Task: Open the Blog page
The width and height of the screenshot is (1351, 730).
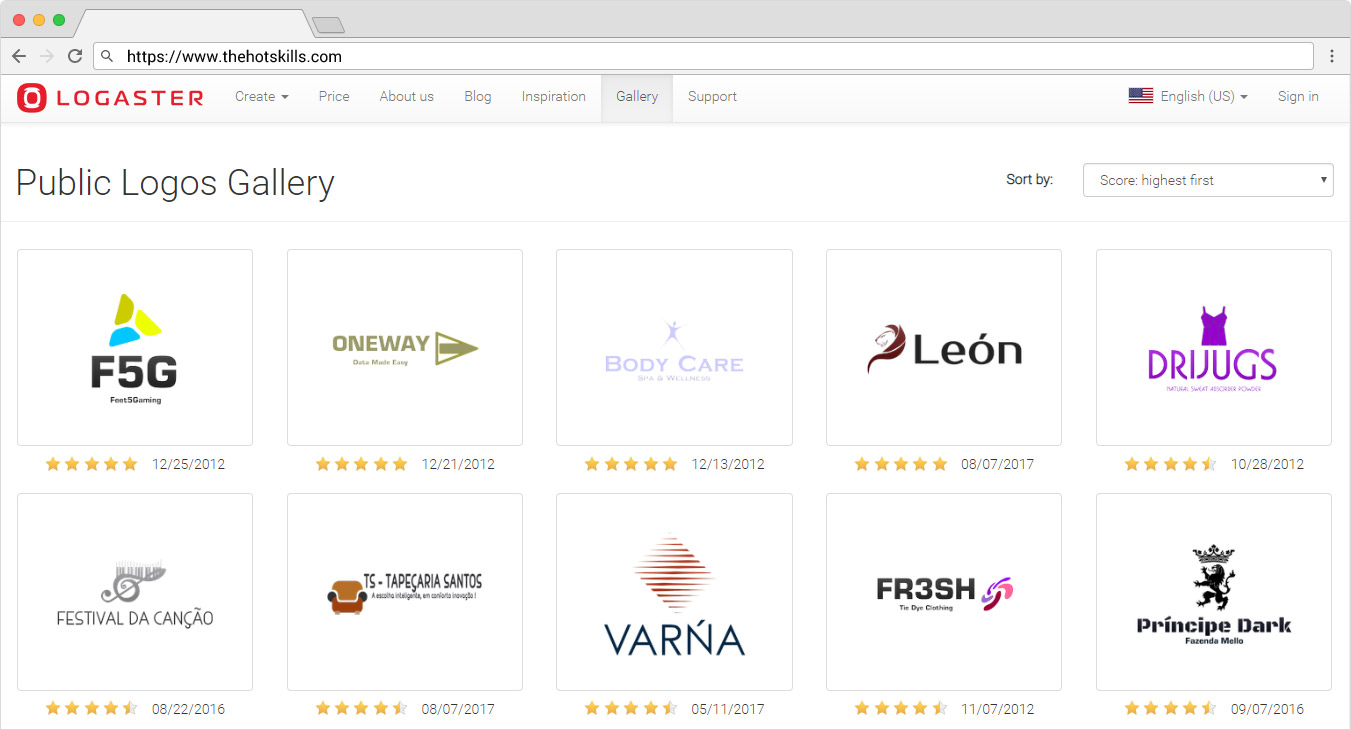Action: 478,97
